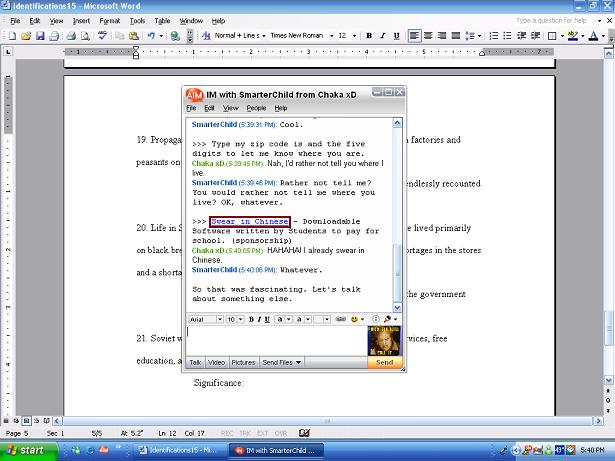Click the IM with SmarterChild taskbar button
Image resolution: width=615 pixels, height=461 pixels.
(x=276, y=450)
